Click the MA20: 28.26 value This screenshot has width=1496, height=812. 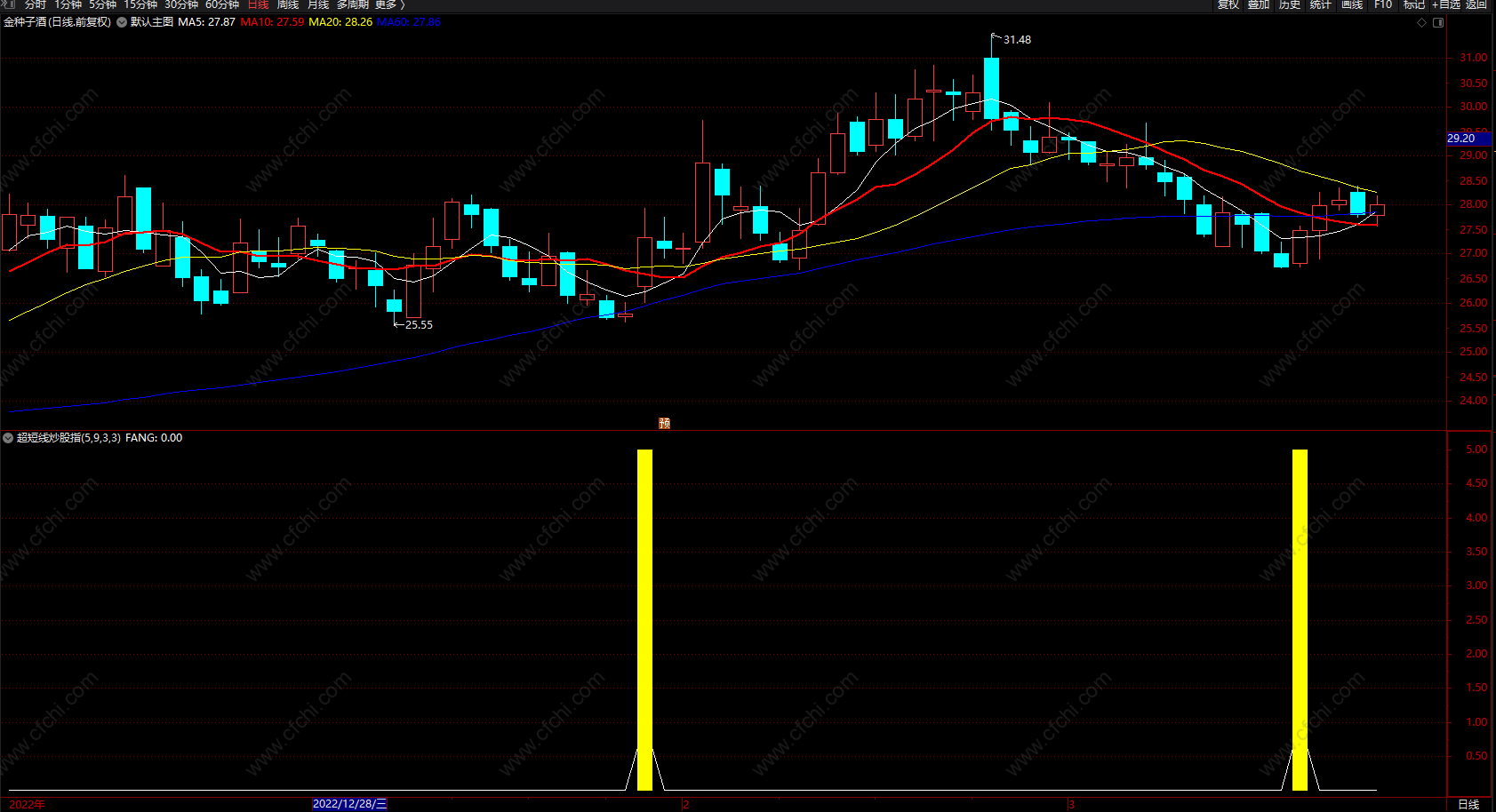click(340, 22)
